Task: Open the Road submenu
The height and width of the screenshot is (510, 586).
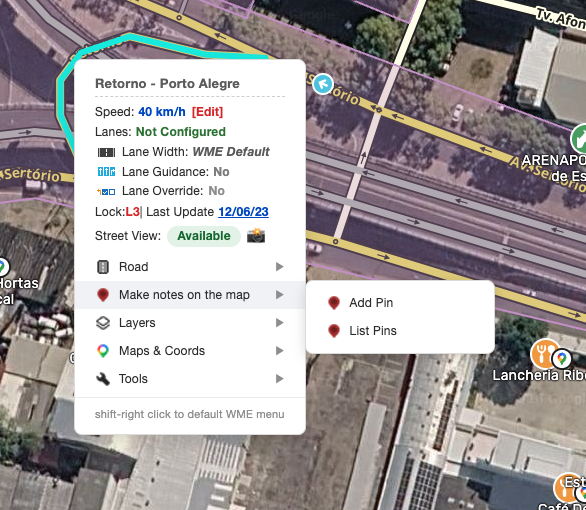Action: pyautogui.click(x=190, y=267)
